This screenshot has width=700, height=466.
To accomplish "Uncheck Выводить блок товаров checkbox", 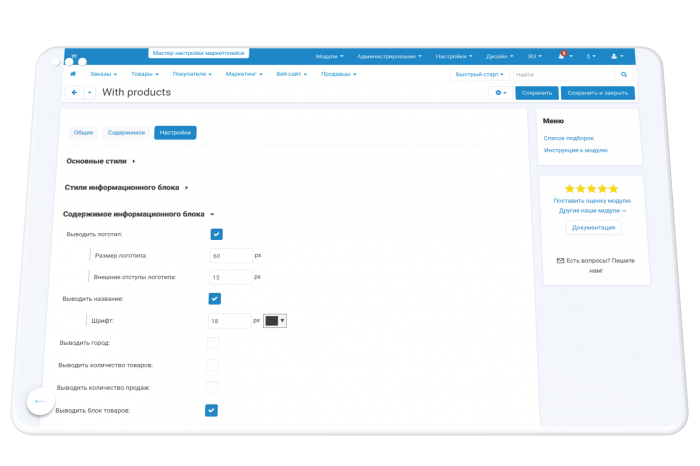I will (x=211, y=410).
